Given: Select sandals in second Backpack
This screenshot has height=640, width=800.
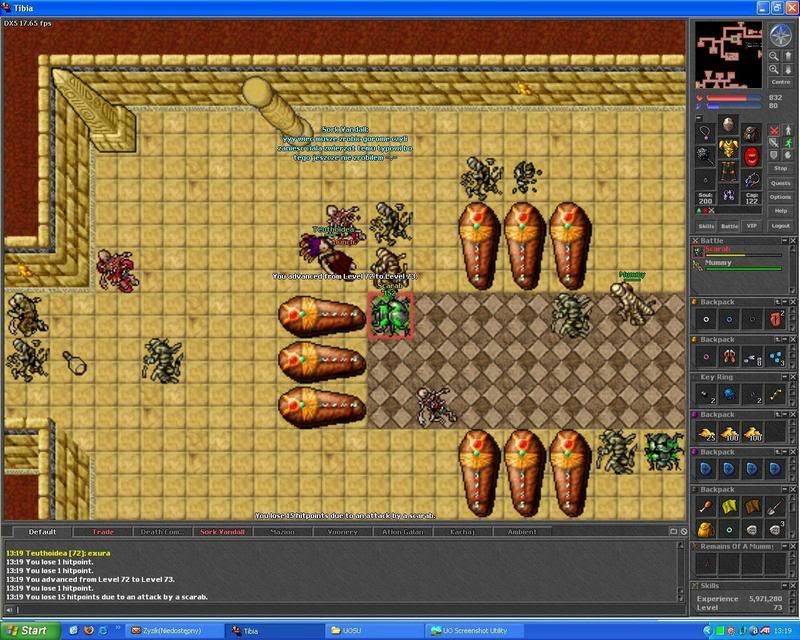Looking at the screenshot, I should [x=729, y=357].
